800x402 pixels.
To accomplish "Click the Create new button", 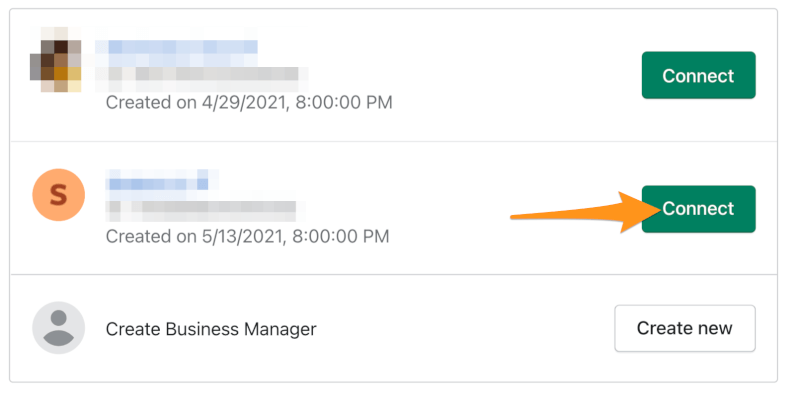I will [x=685, y=329].
